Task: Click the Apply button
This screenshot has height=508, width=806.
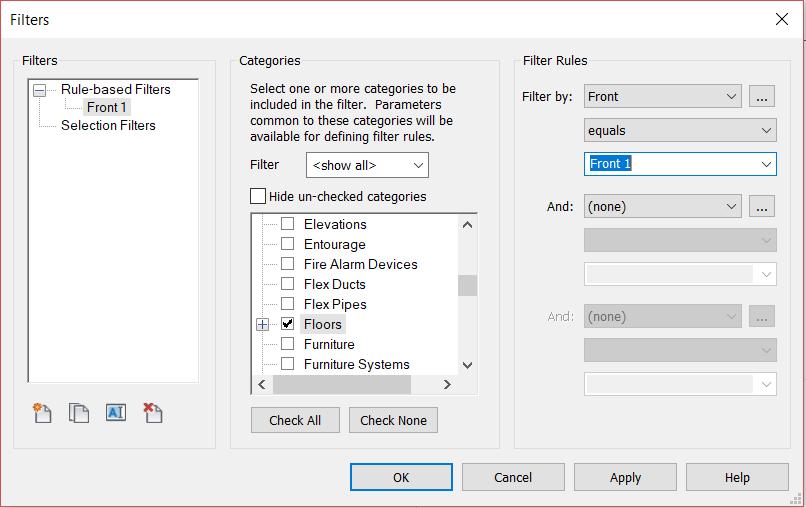Action: 625,477
